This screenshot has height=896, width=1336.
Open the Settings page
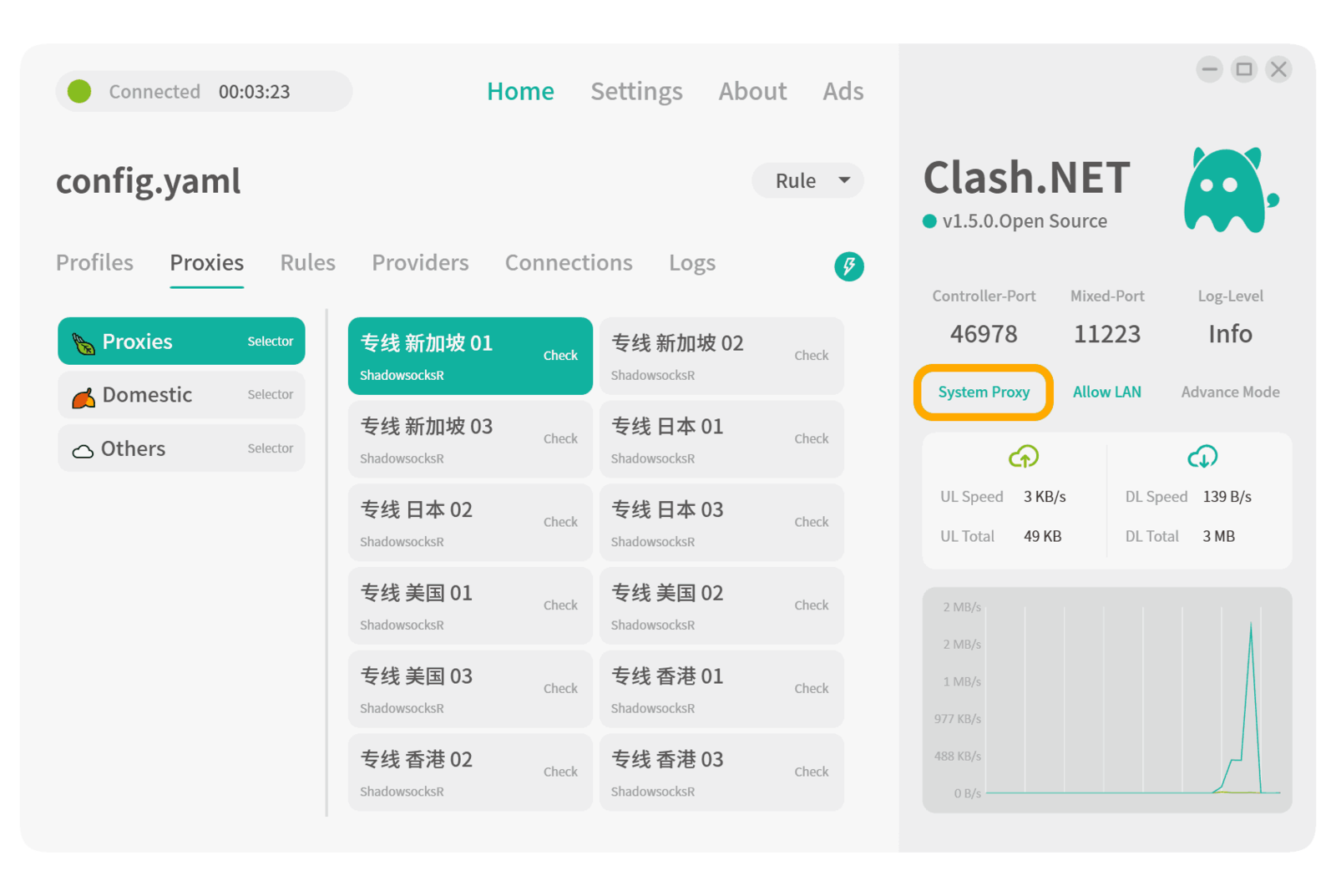click(x=636, y=91)
